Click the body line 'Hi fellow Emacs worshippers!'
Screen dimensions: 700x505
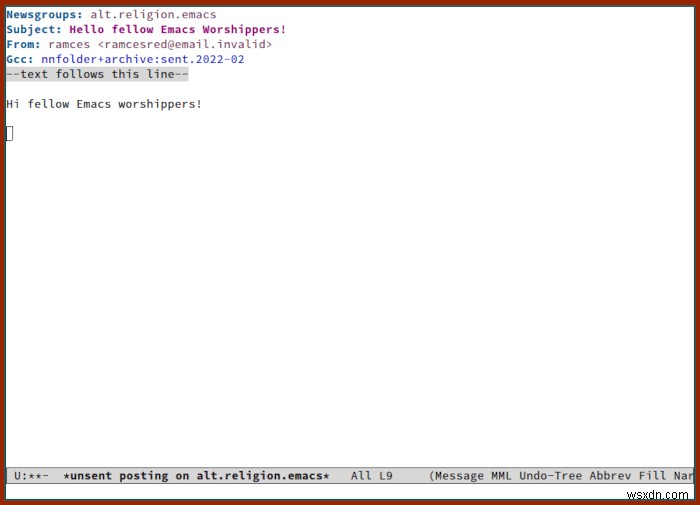[104, 104]
